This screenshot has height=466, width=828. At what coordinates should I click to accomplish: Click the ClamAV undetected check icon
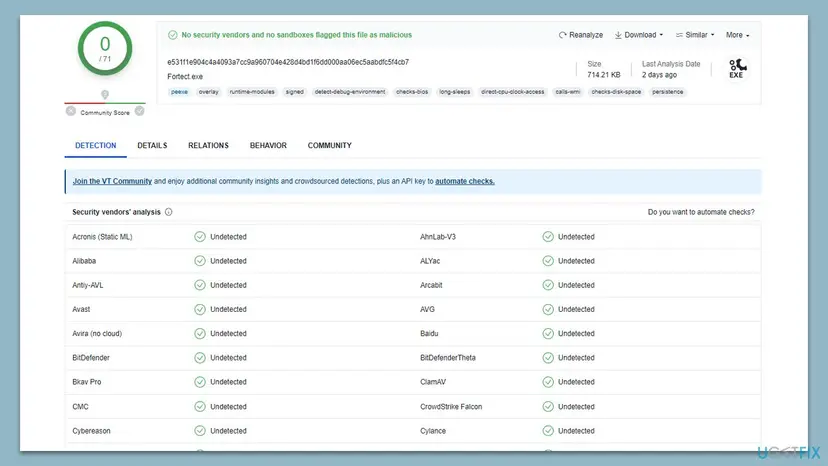coord(548,382)
